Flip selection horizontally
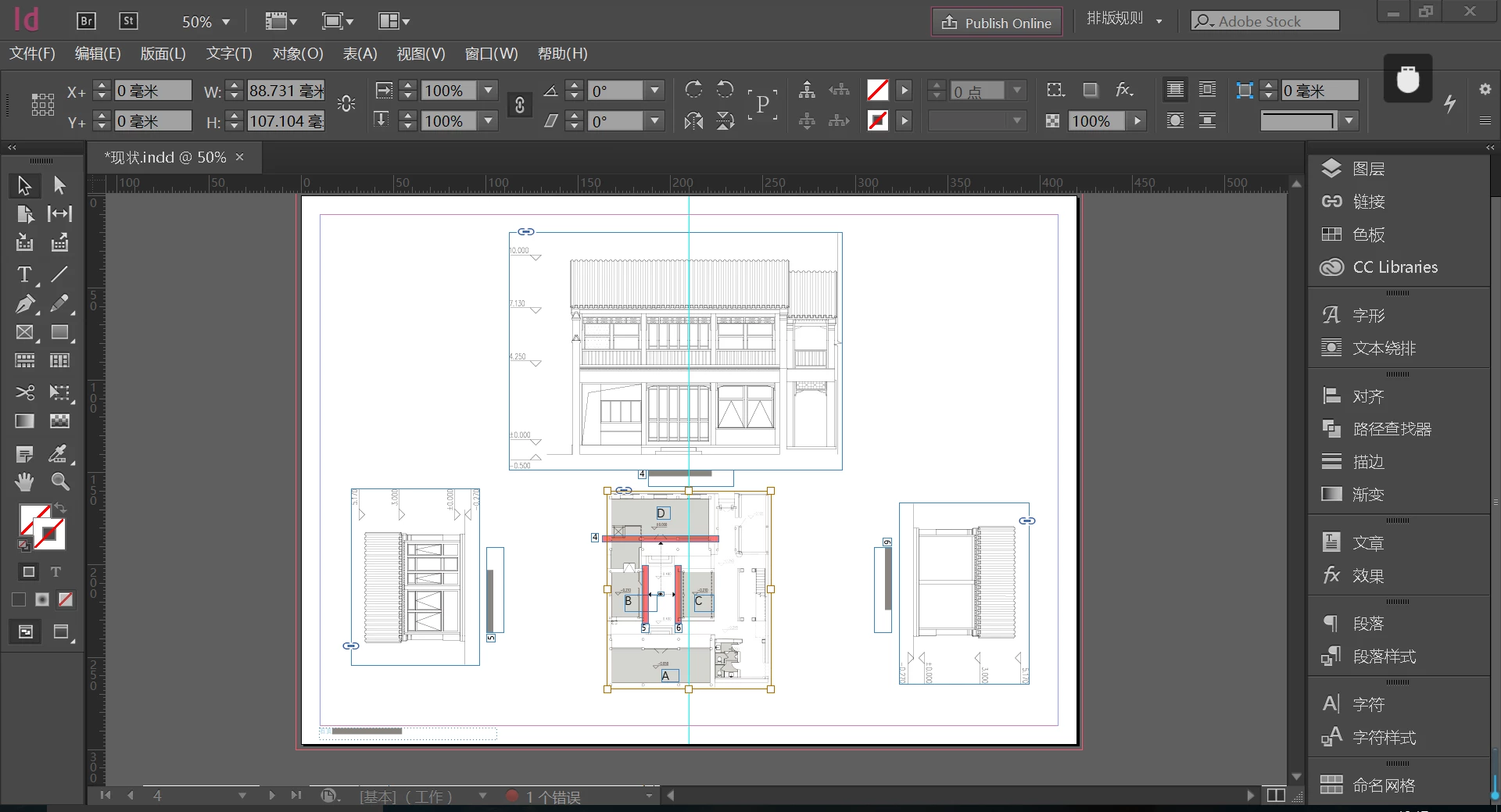The height and width of the screenshot is (812, 1501). pos(693,121)
